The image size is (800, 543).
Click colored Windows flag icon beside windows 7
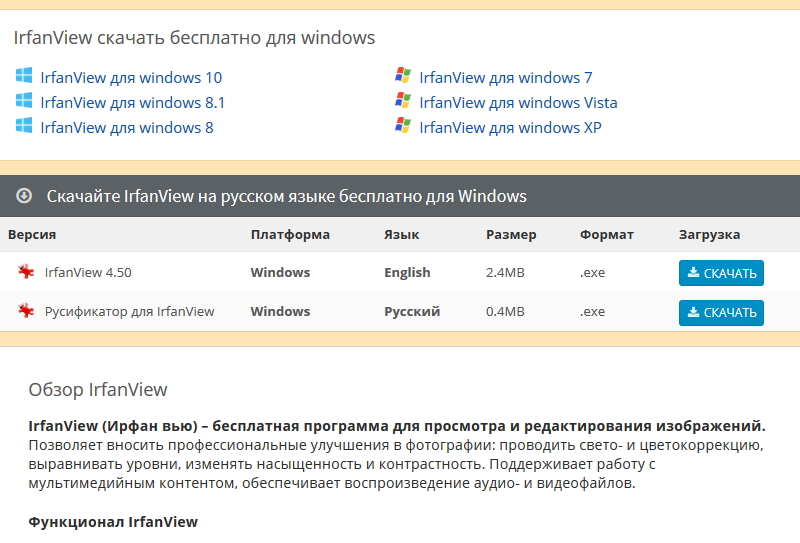point(403,75)
